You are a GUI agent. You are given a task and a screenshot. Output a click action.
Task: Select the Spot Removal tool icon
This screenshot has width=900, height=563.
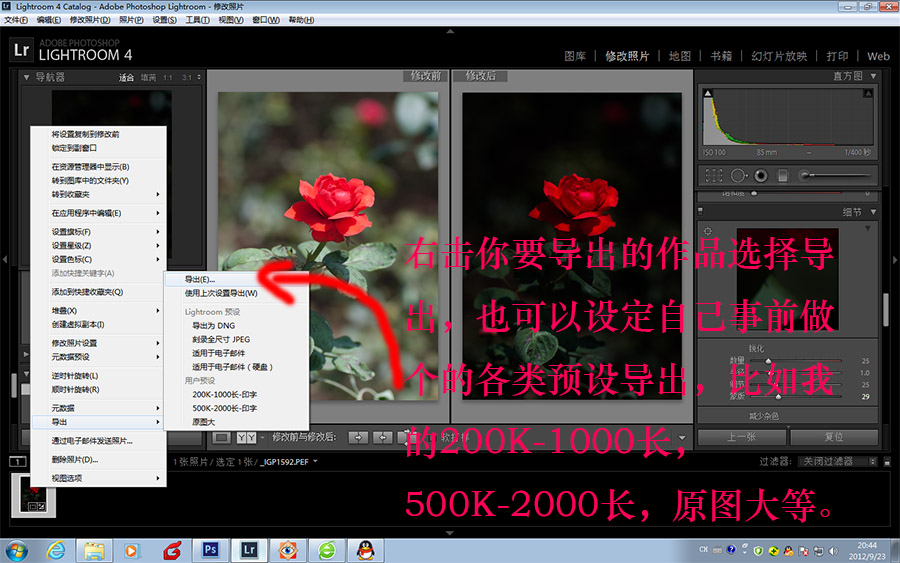739,175
